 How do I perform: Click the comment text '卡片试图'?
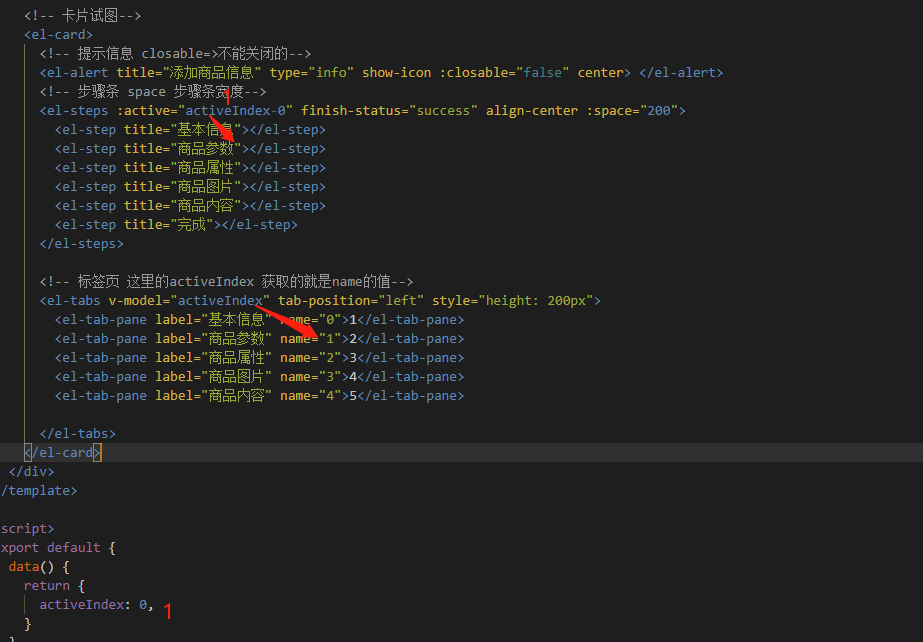pyautogui.click(x=89, y=16)
